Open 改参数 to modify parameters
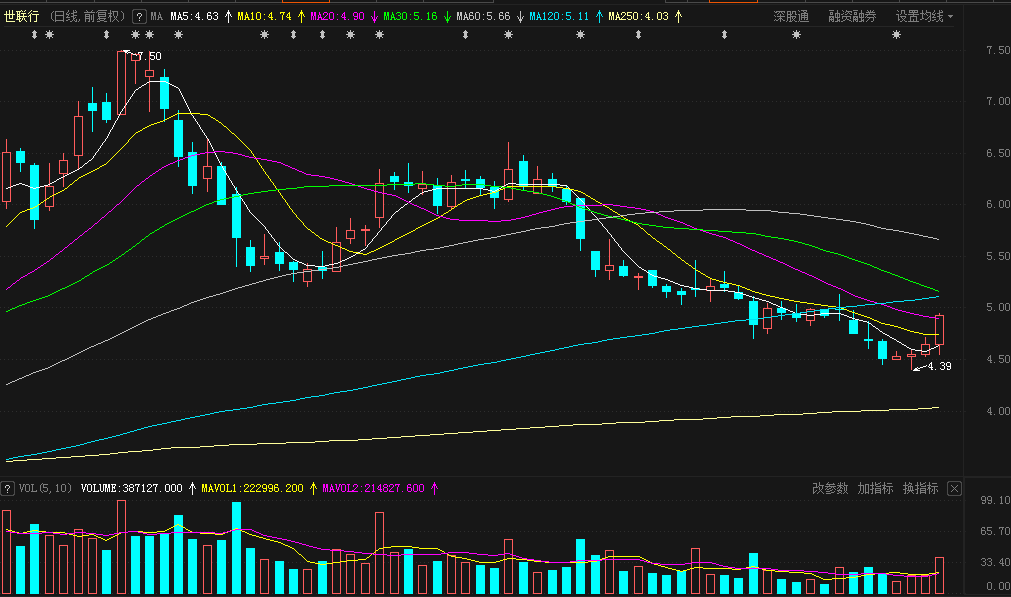Image resolution: width=1011 pixels, height=597 pixels. (830, 489)
